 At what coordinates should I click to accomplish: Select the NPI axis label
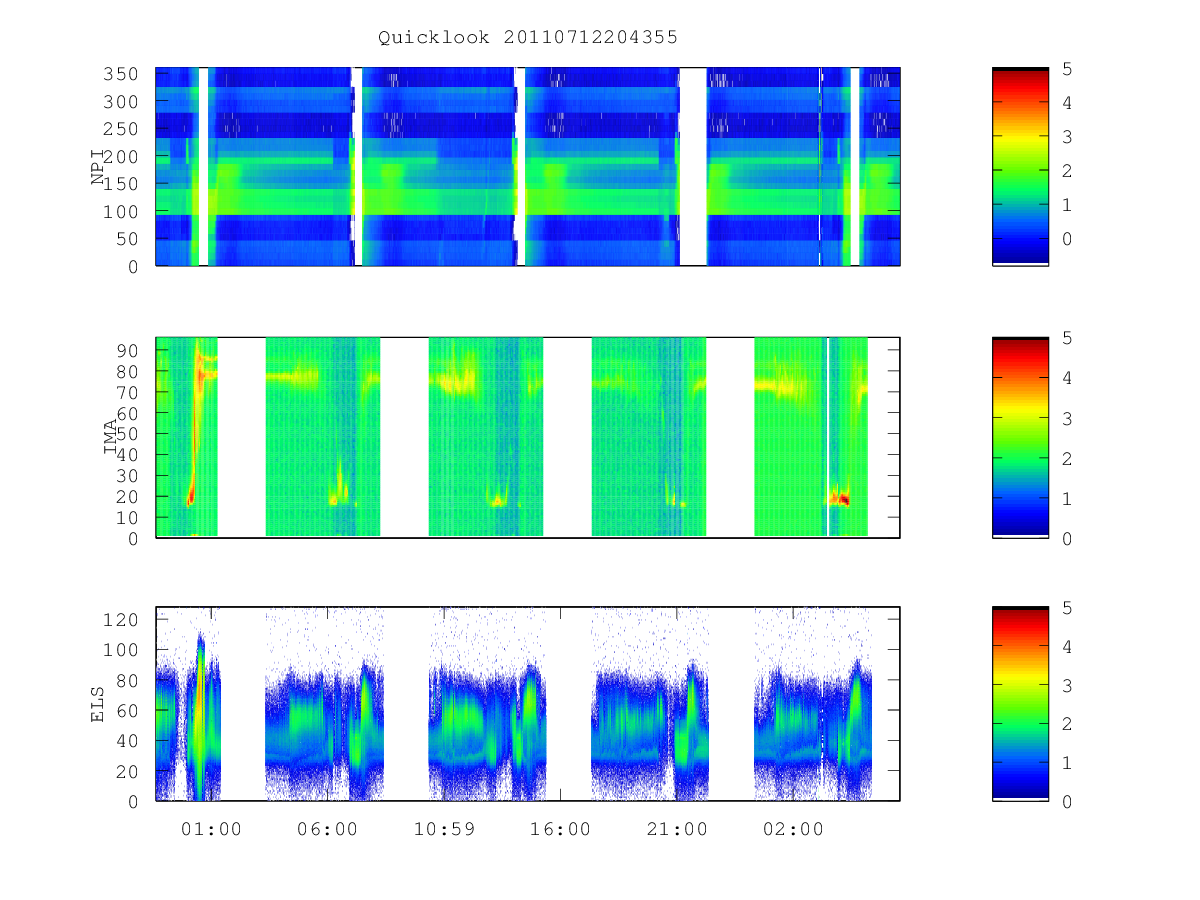(98, 166)
